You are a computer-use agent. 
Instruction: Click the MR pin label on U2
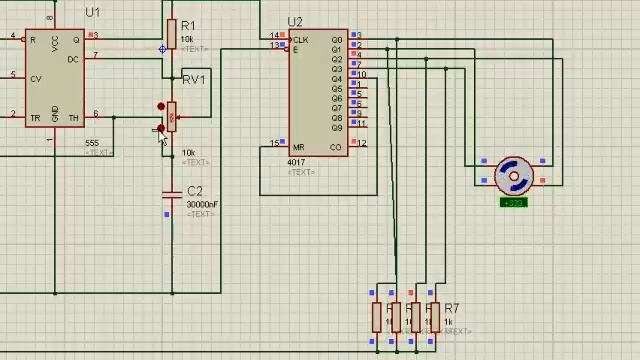point(298,147)
